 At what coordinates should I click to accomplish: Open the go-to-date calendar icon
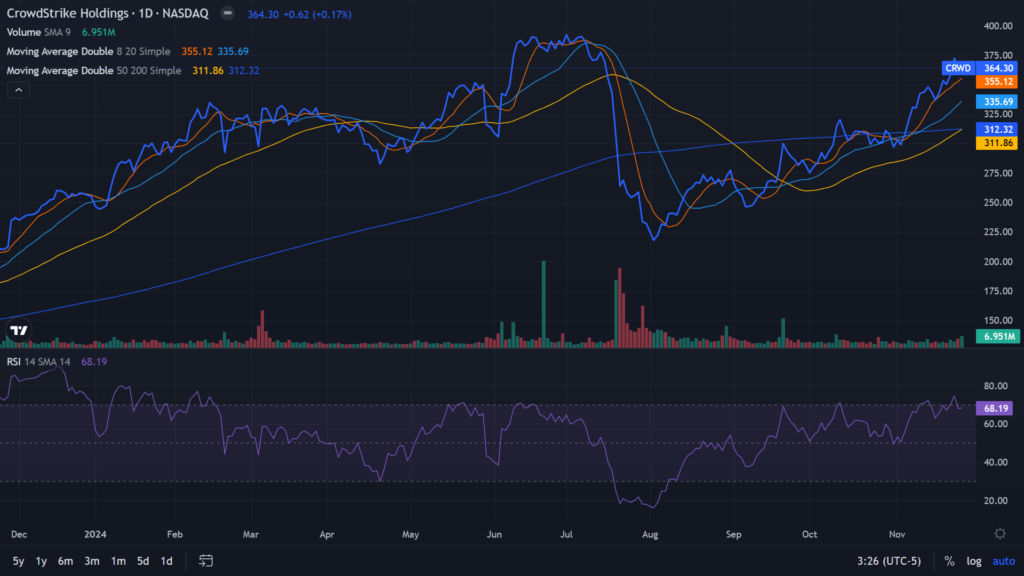pyautogui.click(x=206, y=561)
